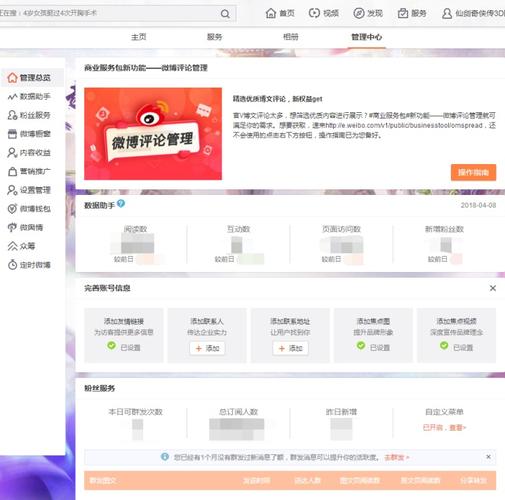Follow the 去群发 > link
Image resolution: width=505 pixels, height=500 pixels.
pyautogui.click(x=397, y=457)
